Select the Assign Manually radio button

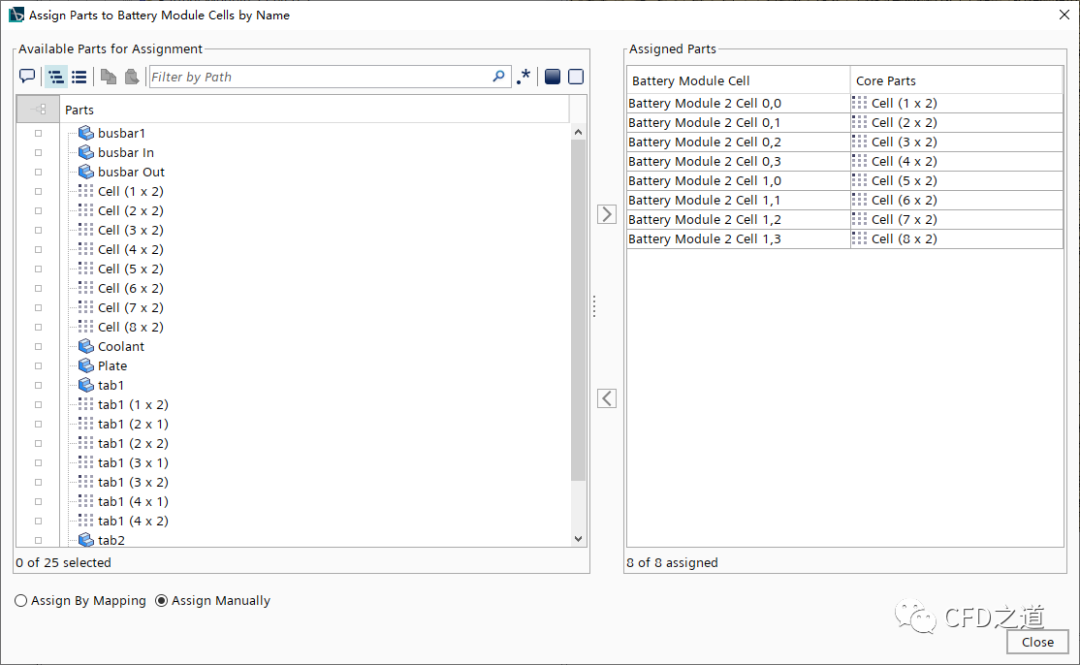[162, 601]
